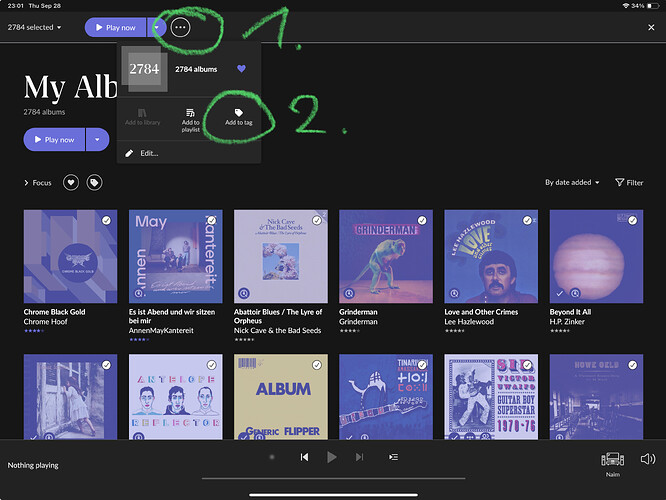
Task: Choose Add to library
Action: pos(143,117)
